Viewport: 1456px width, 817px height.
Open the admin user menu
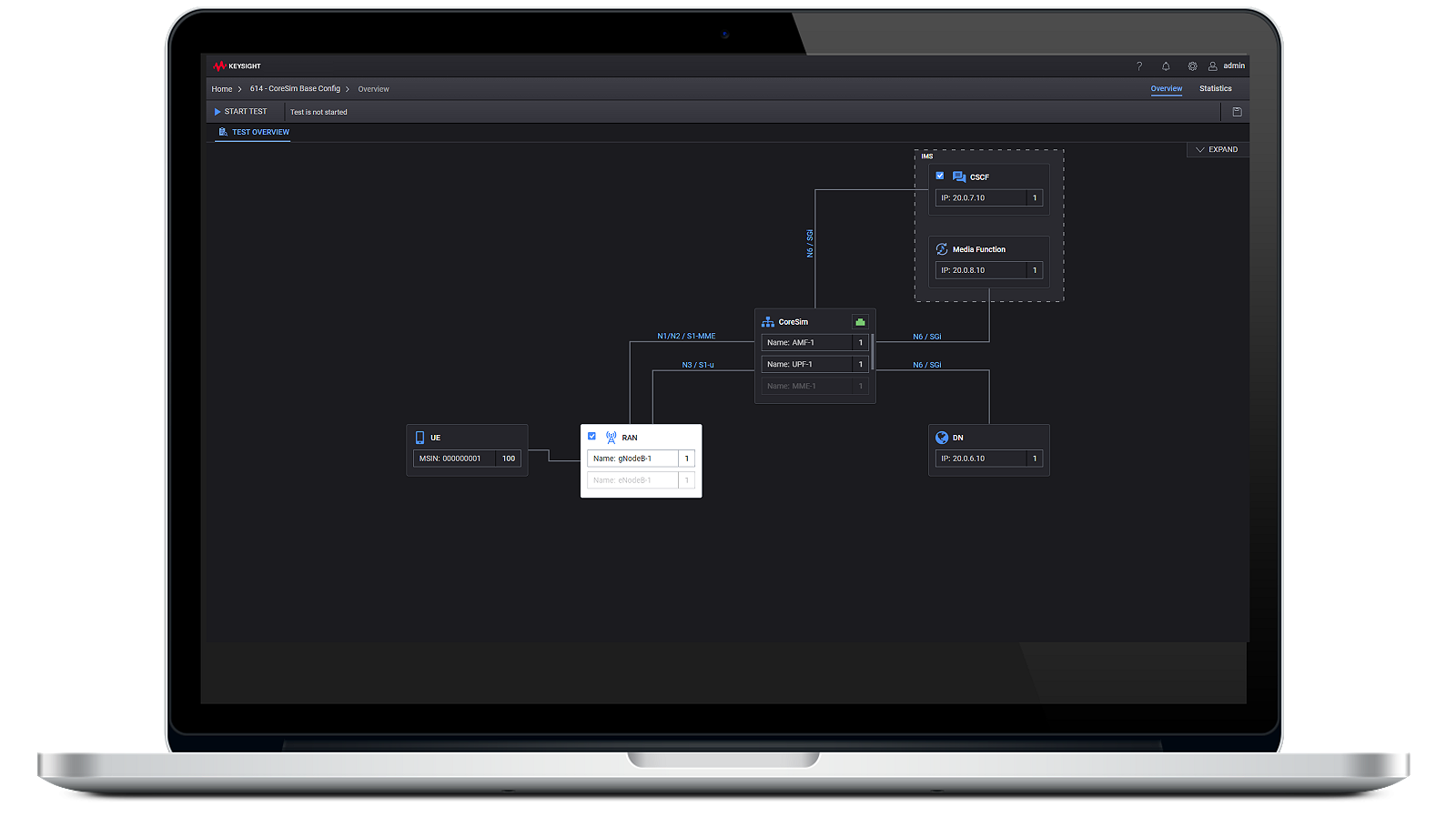click(1227, 66)
